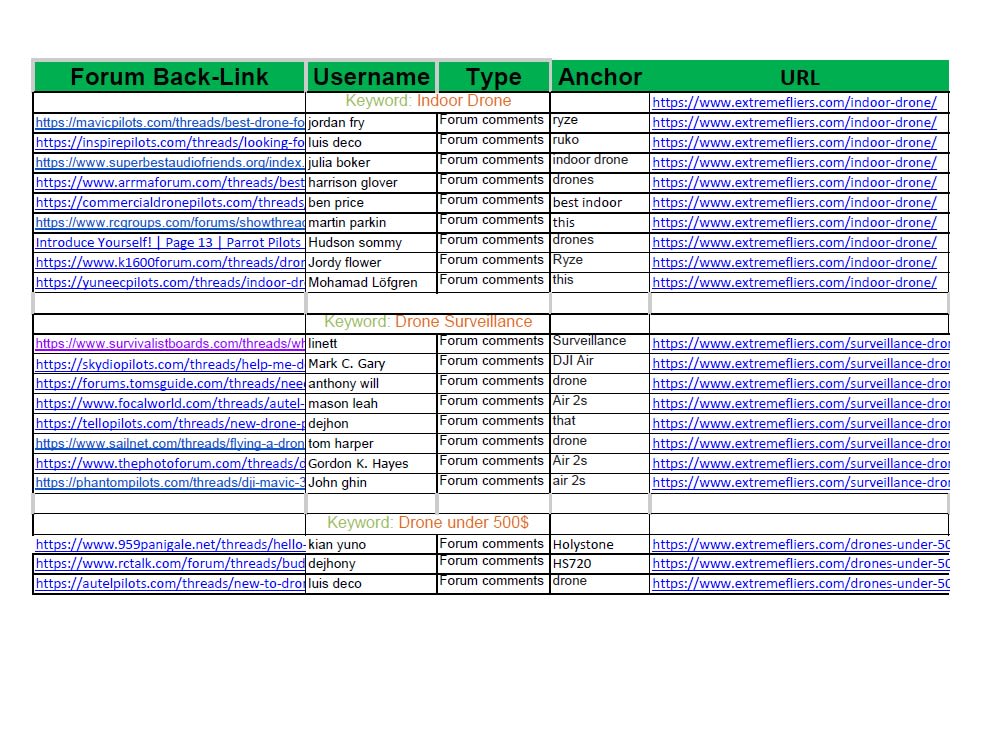Open the commercialdronepilots.com threads link
Image resolution: width=1000 pixels, height=750 pixels.
coord(170,202)
